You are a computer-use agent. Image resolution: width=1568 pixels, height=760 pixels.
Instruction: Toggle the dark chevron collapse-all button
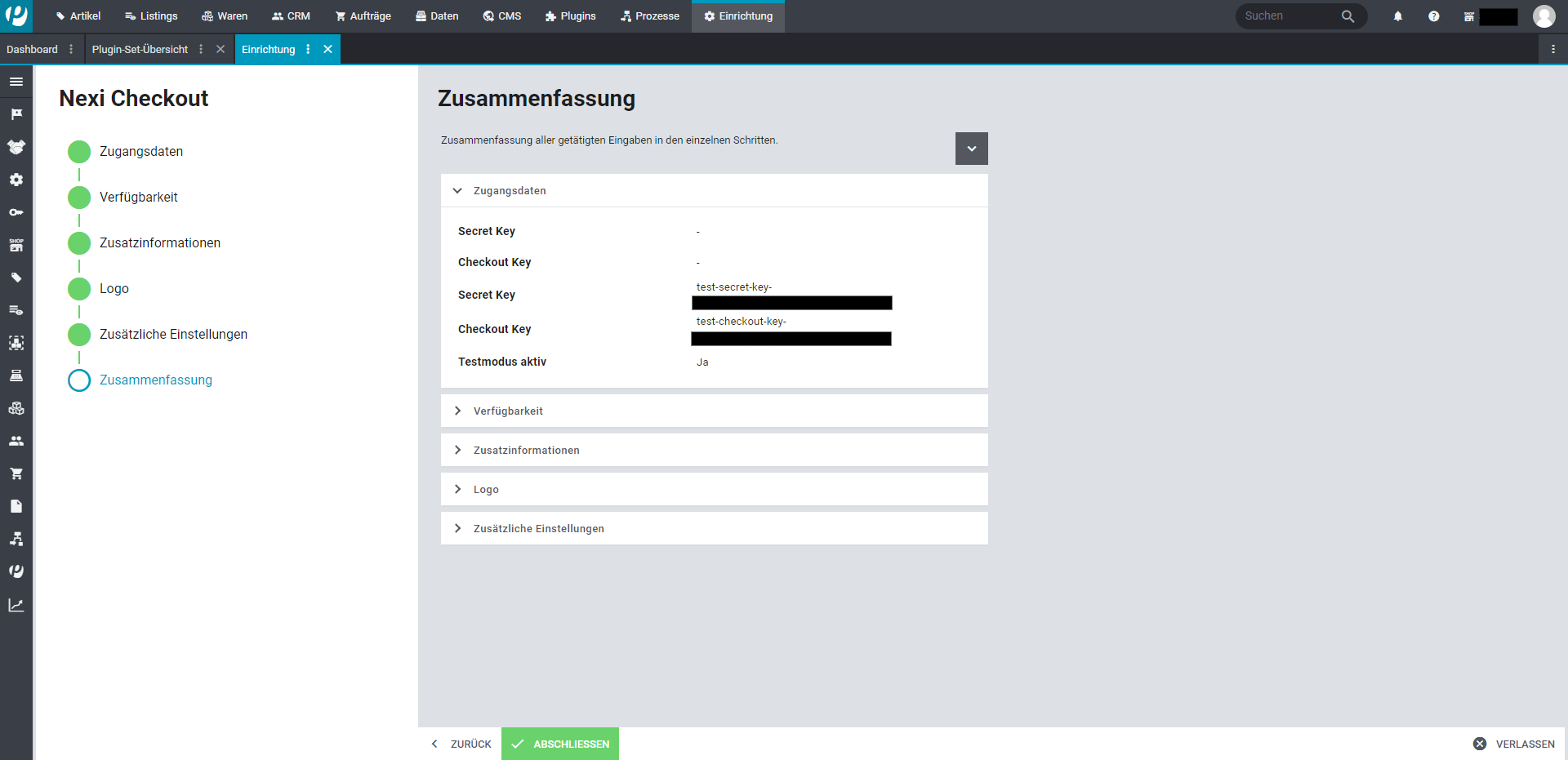[x=972, y=149]
